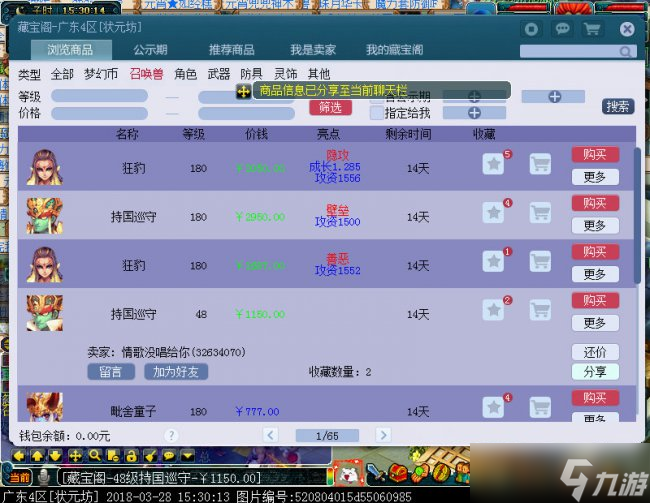Click the yellow magnifier in chat toolbar

[94, 456]
